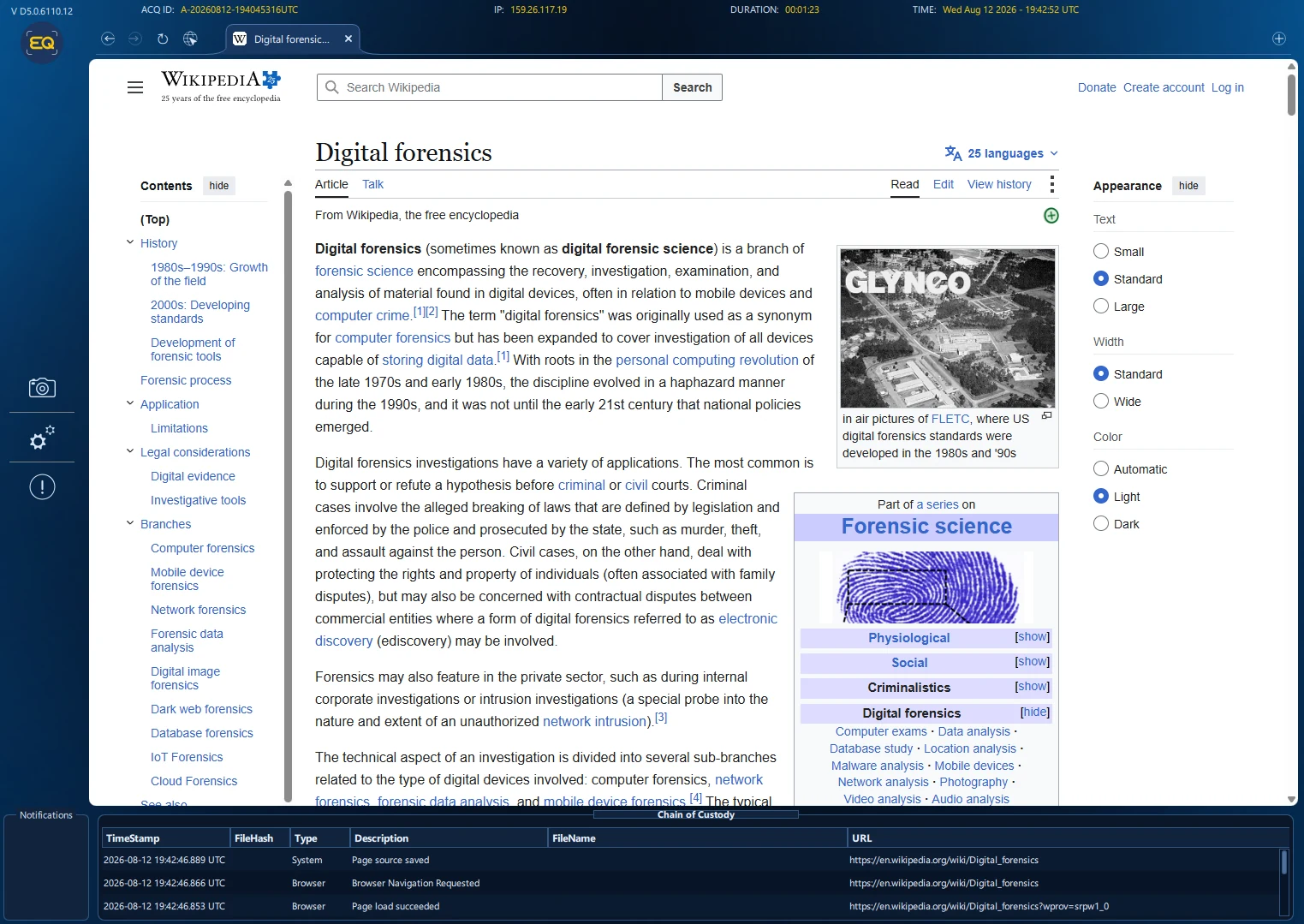Select Standard text size
Screen dimensions: 1304x924
[x=1101, y=278]
